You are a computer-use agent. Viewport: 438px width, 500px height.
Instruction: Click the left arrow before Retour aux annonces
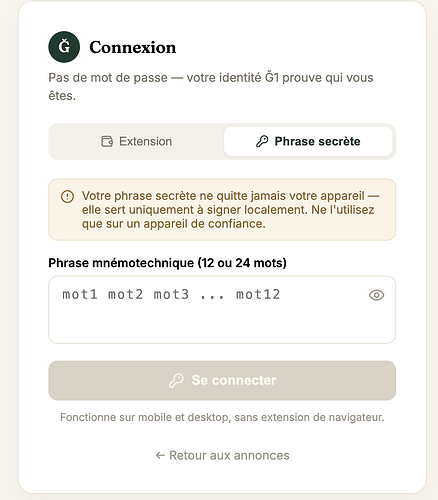click(x=160, y=455)
